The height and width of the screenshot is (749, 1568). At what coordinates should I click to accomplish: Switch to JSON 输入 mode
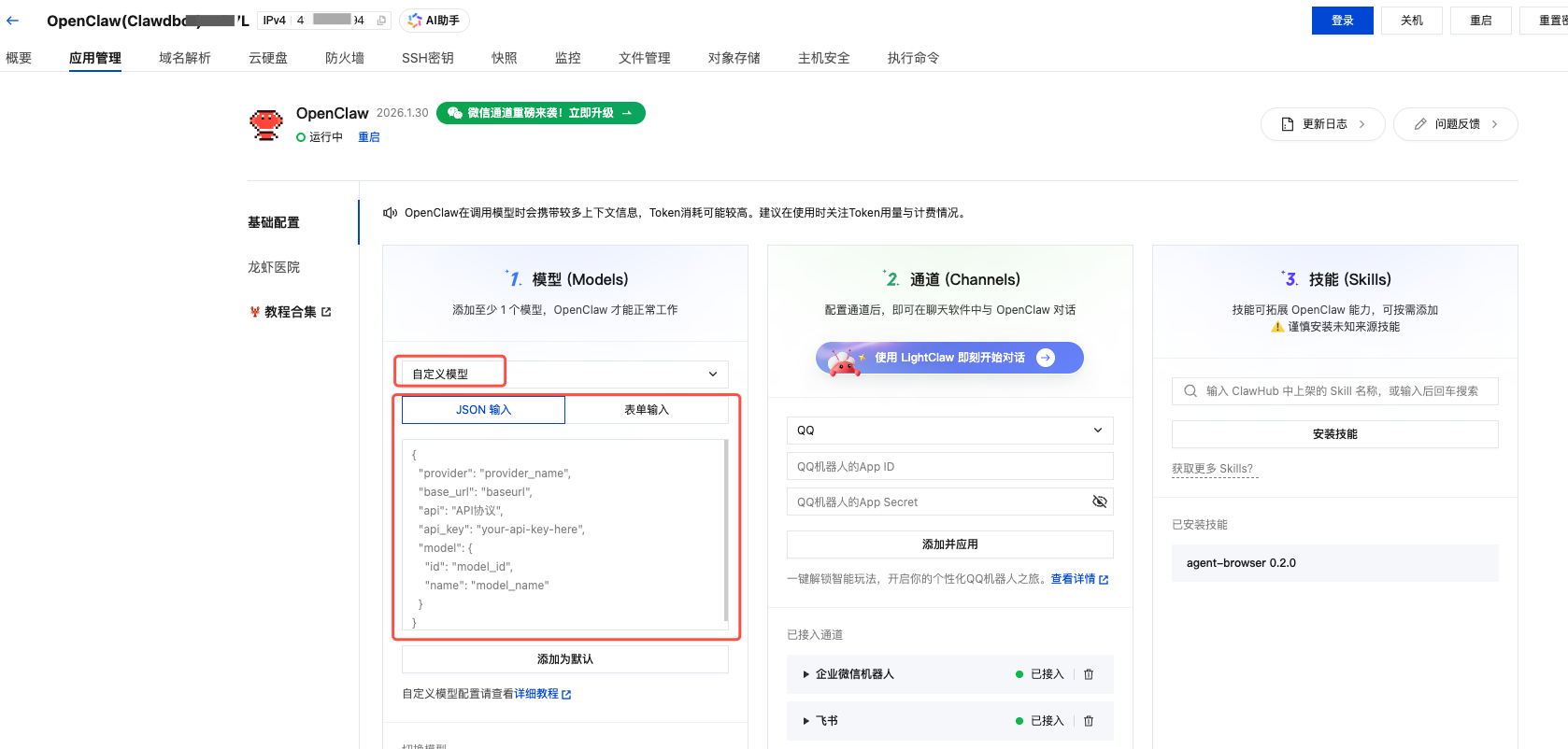483,410
